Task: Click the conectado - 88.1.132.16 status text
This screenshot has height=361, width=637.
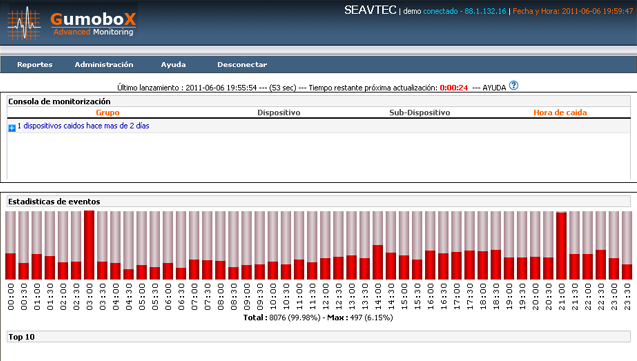Action: pos(465,11)
